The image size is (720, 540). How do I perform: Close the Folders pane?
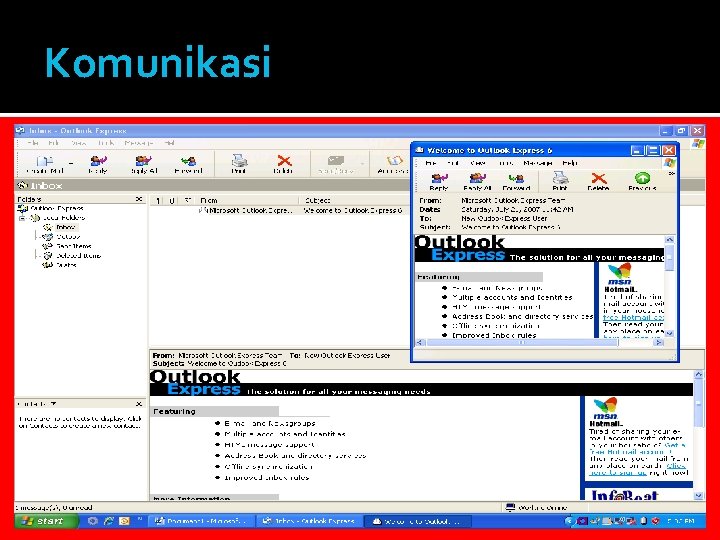[x=139, y=199]
